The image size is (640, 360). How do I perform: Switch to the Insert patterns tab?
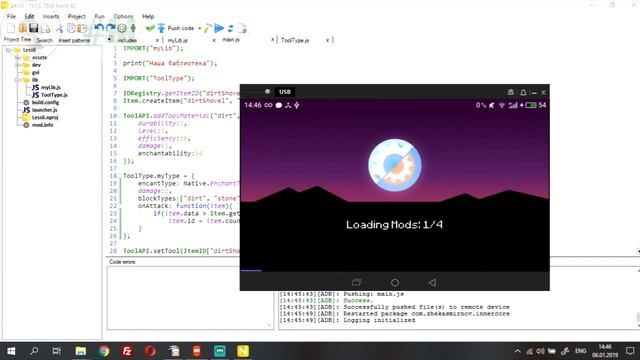(74, 40)
